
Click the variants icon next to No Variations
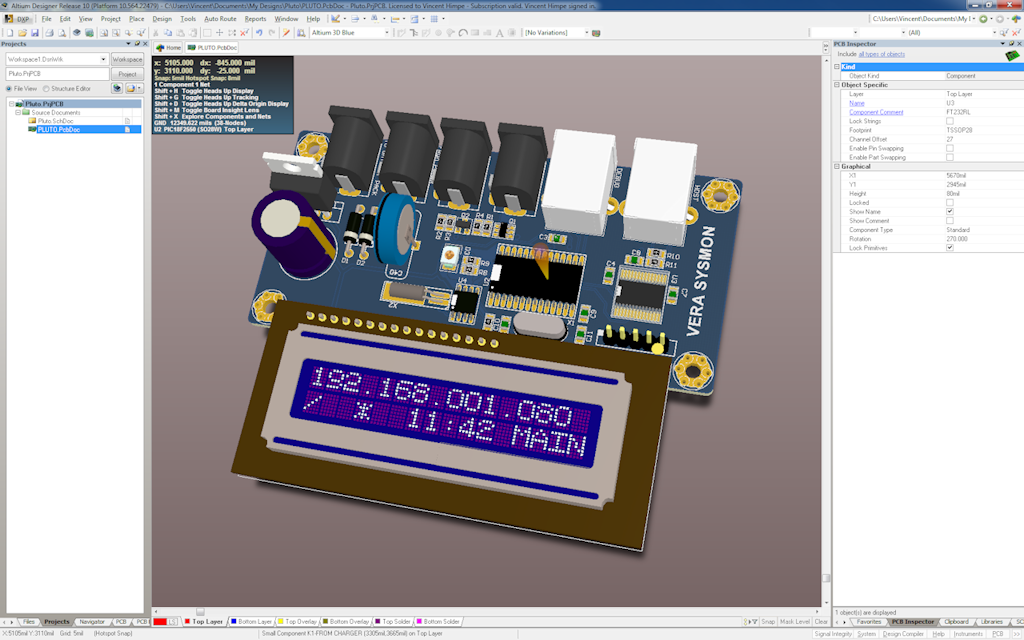(x=596, y=33)
